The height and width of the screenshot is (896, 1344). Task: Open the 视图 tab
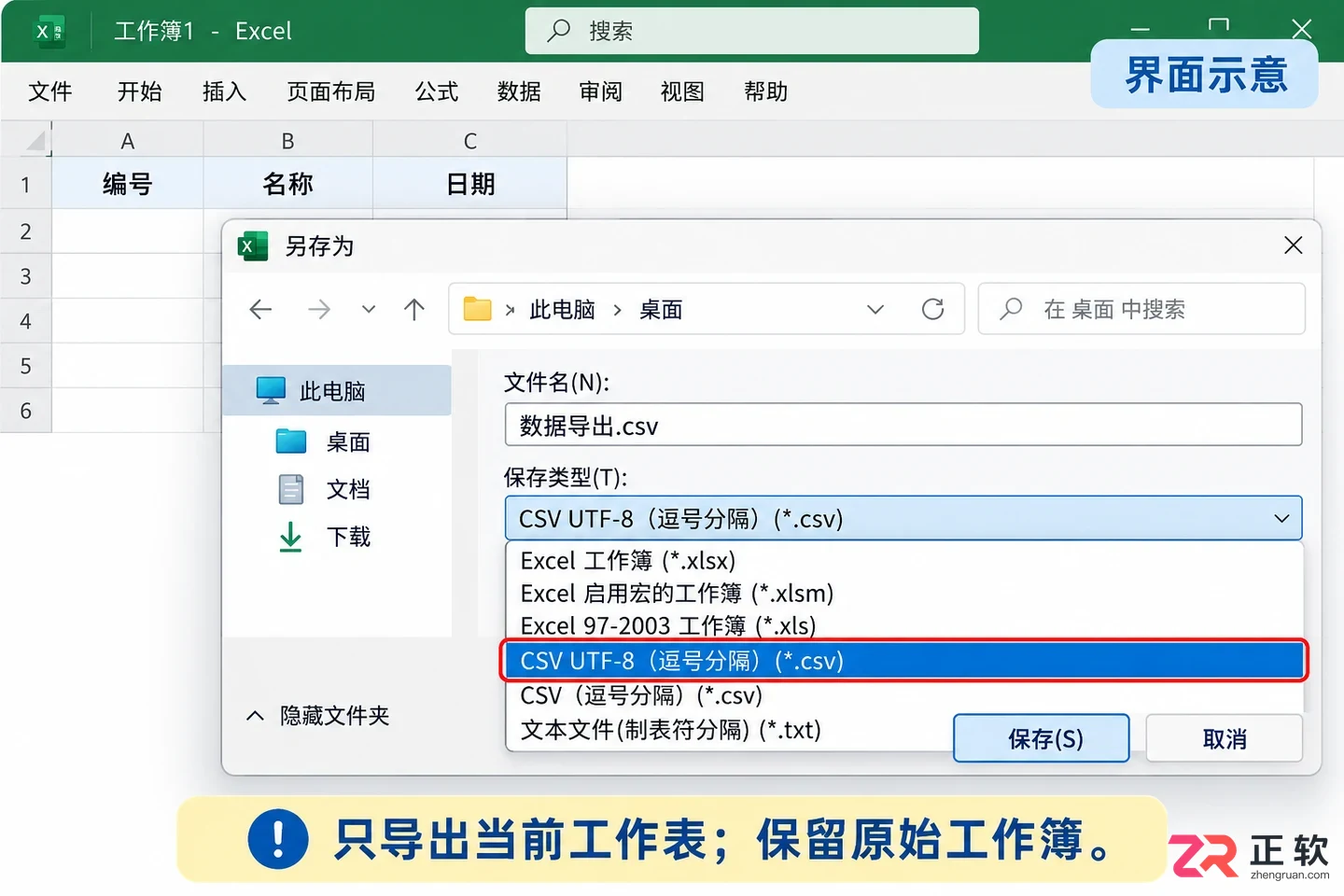click(682, 91)
